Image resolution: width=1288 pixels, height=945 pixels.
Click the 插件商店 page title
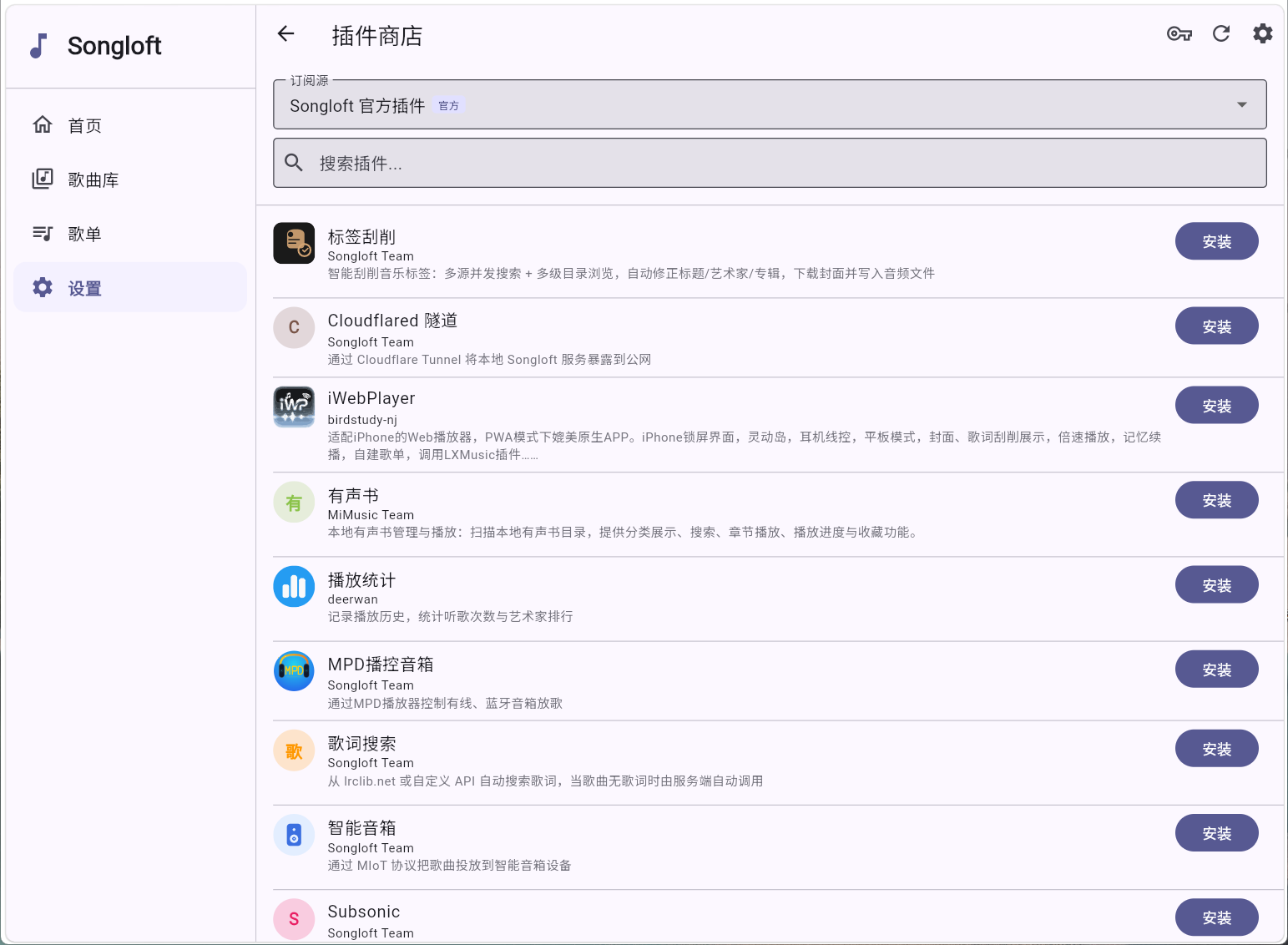pyautogui.click(x=377, y=36)
